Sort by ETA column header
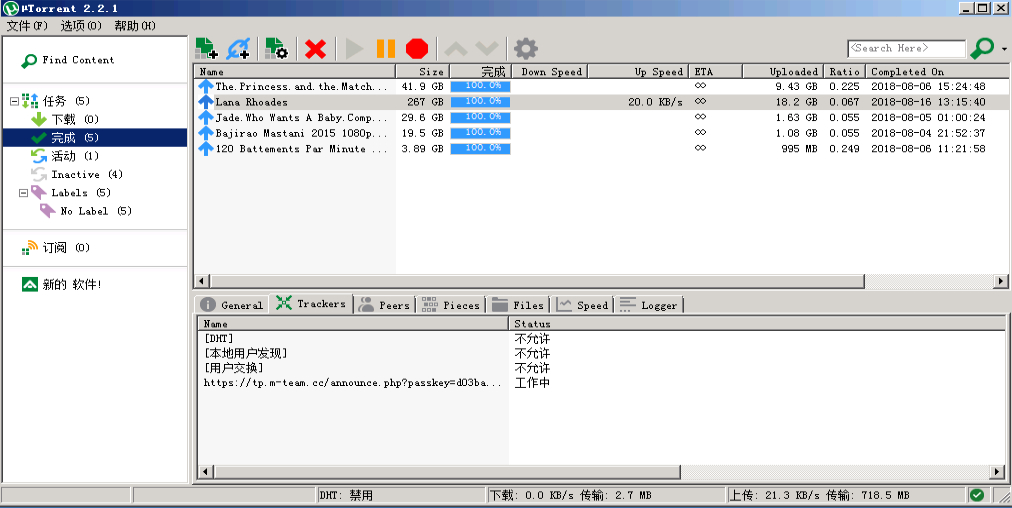 coord(716,72)
